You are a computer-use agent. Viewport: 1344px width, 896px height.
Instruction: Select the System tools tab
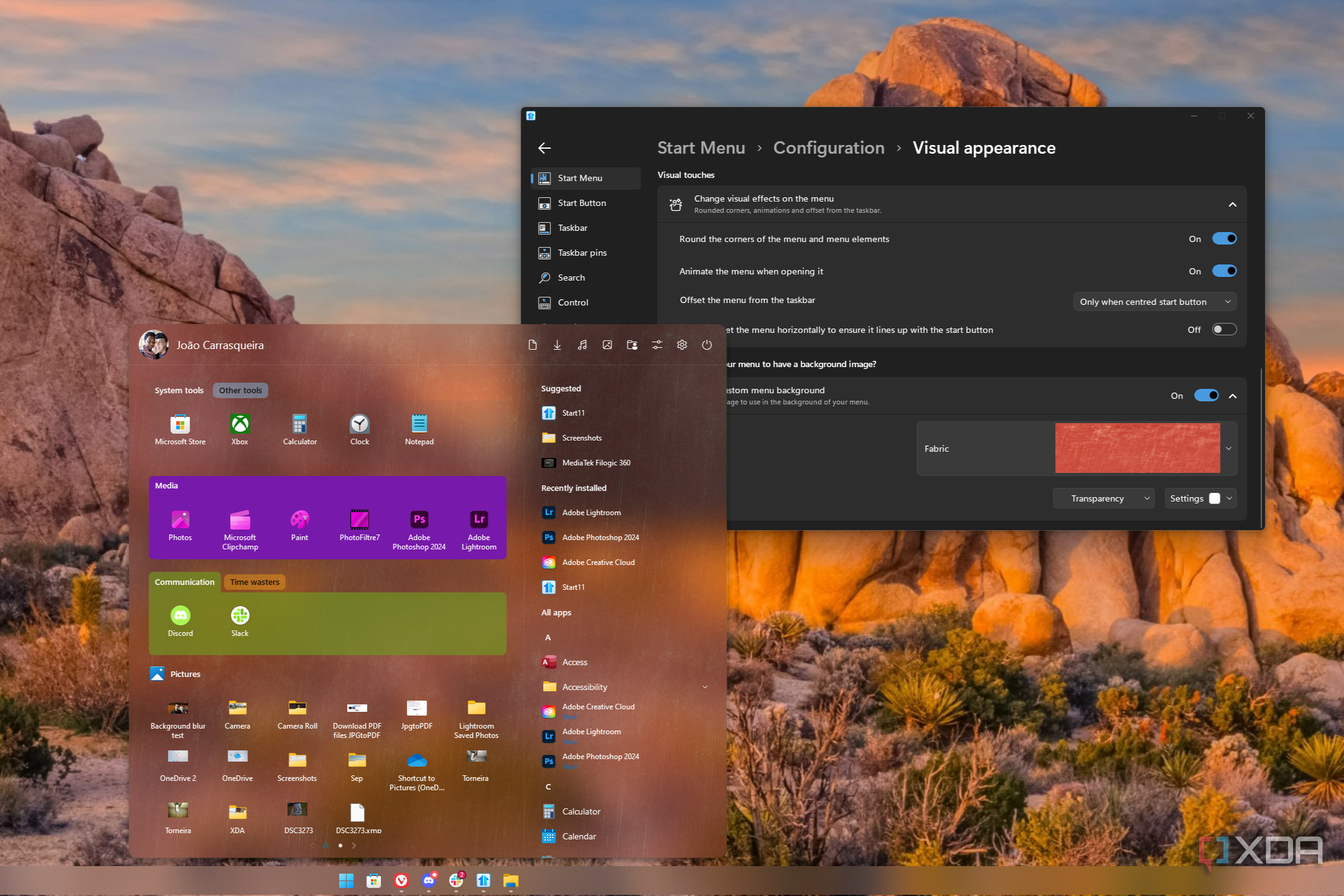coord(179,390)
